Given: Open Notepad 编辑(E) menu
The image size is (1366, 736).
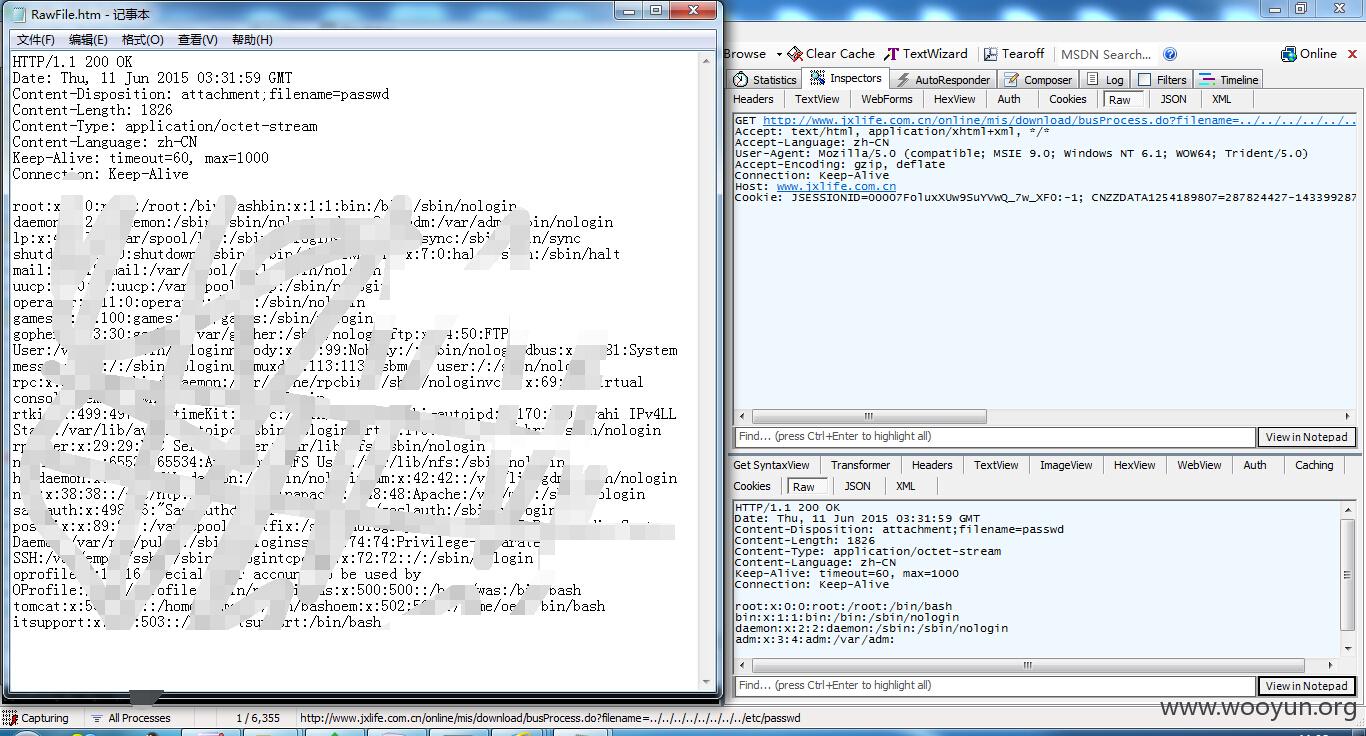Looking at the screenshot, I should pos(88,40).
